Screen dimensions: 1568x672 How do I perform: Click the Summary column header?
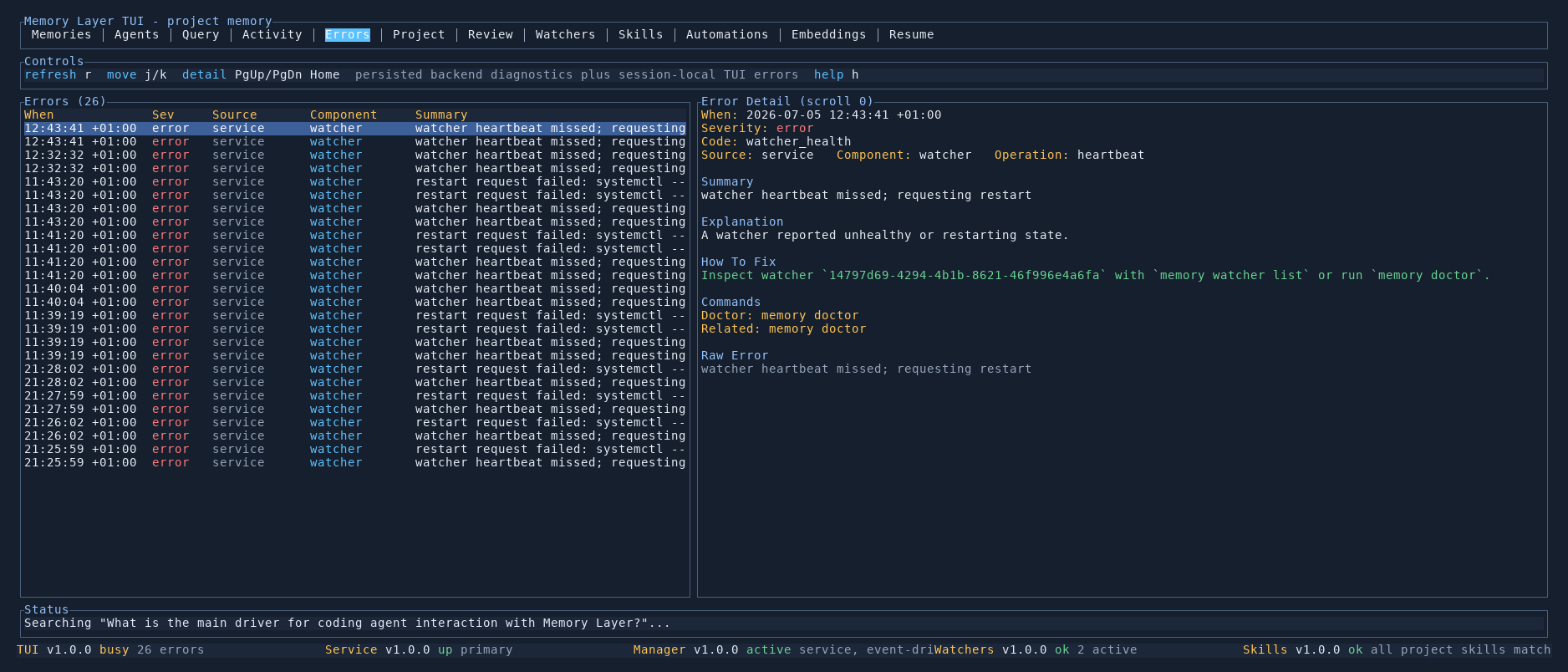pyautogui.click(x=441, y=115)
